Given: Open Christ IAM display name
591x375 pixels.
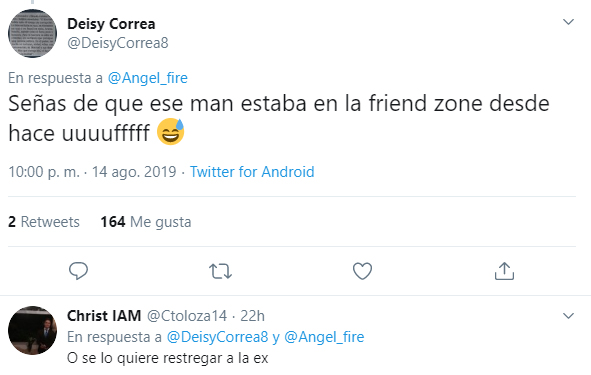Looking at the screenshot, I should point(104,316).
